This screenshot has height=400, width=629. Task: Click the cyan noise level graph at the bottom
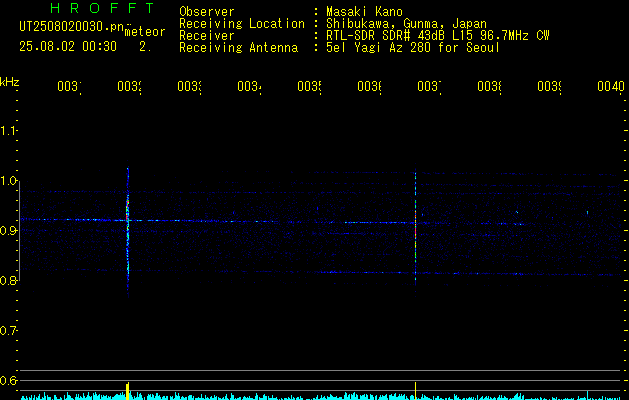(x=321, y=396)
